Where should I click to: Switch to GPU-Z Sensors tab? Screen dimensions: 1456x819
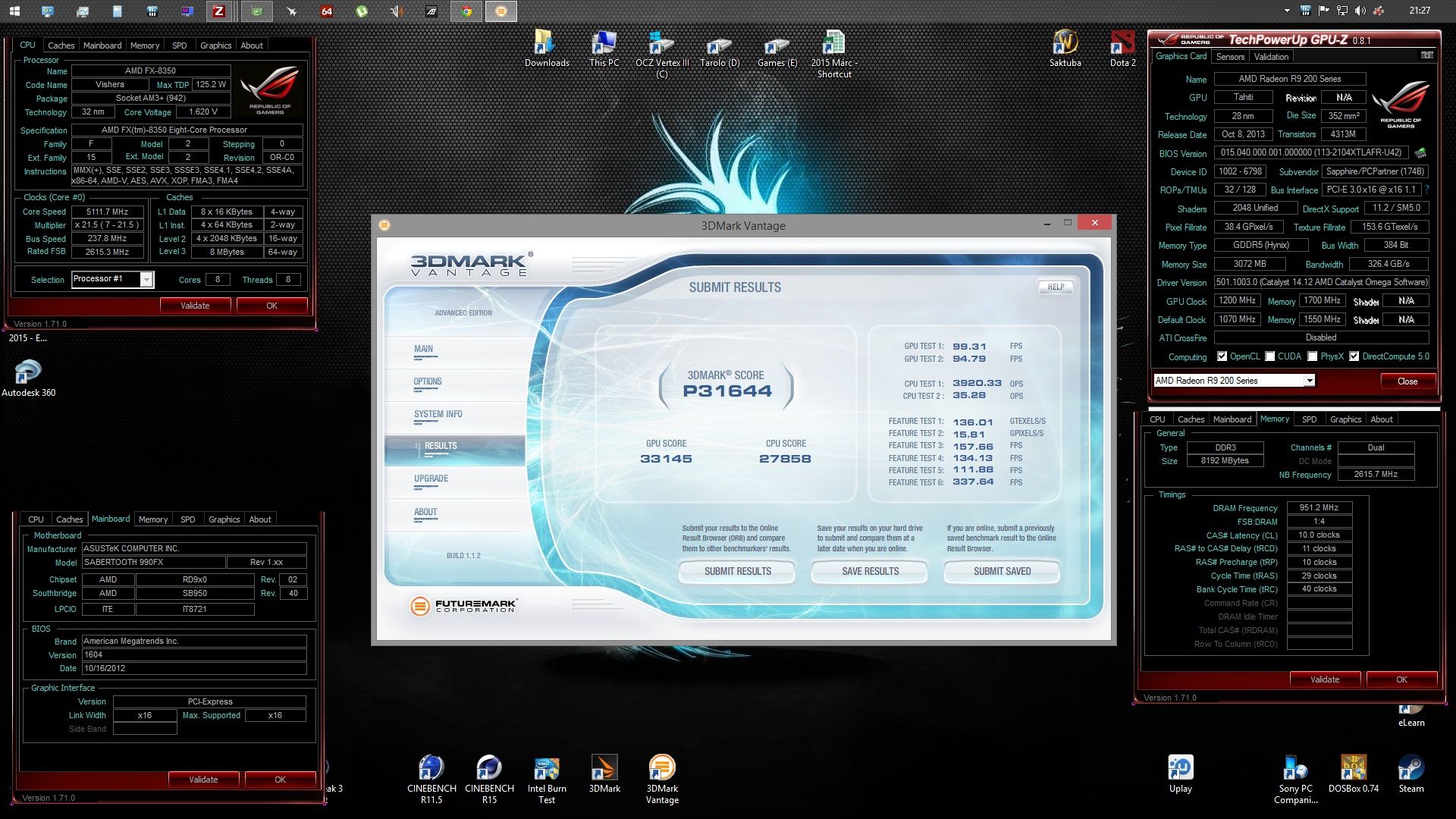coord(1230,57)
